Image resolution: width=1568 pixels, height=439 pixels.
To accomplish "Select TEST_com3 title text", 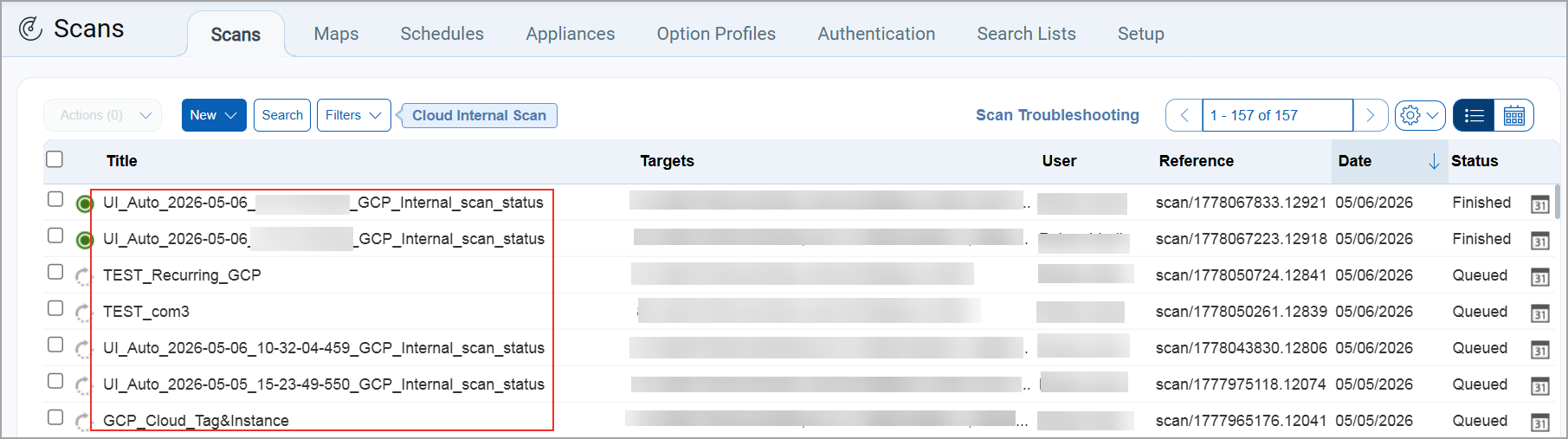I will pyautogui.click(x=146, y=312).
